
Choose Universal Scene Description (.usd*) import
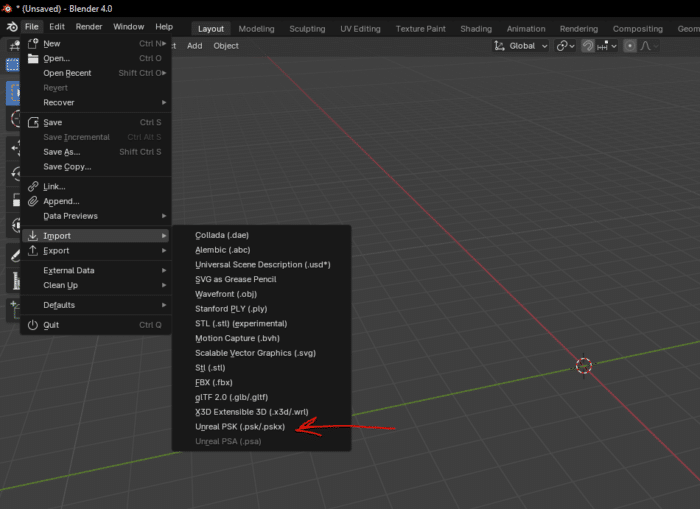coord(262,264)
